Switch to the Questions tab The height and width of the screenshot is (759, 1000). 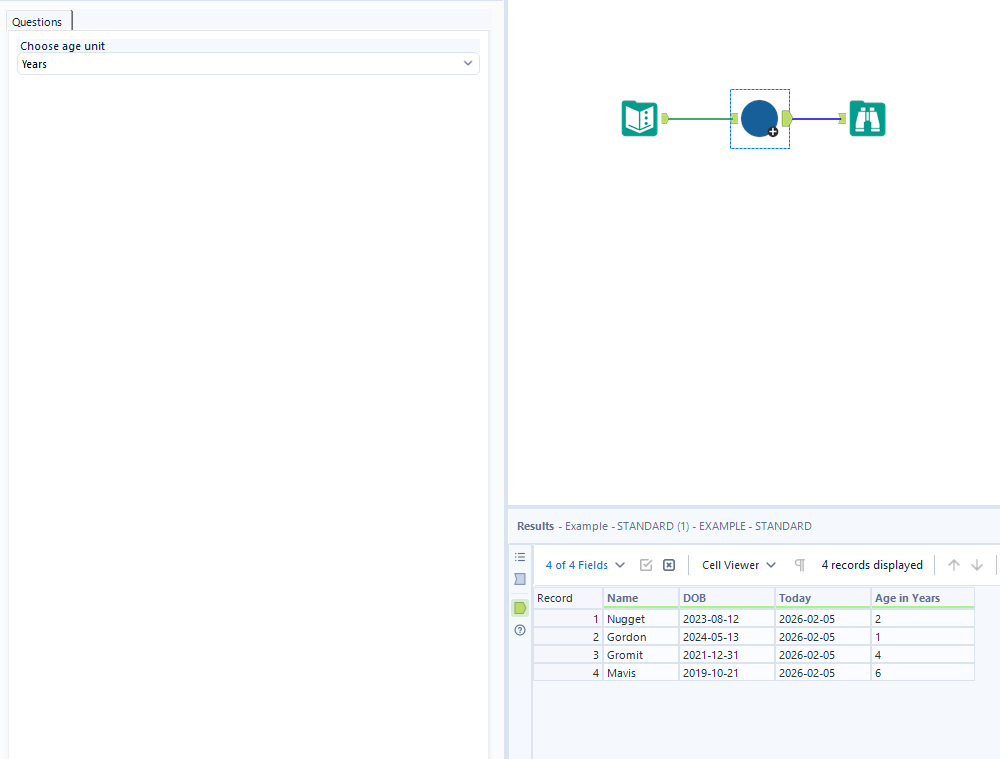click(37, 22)
